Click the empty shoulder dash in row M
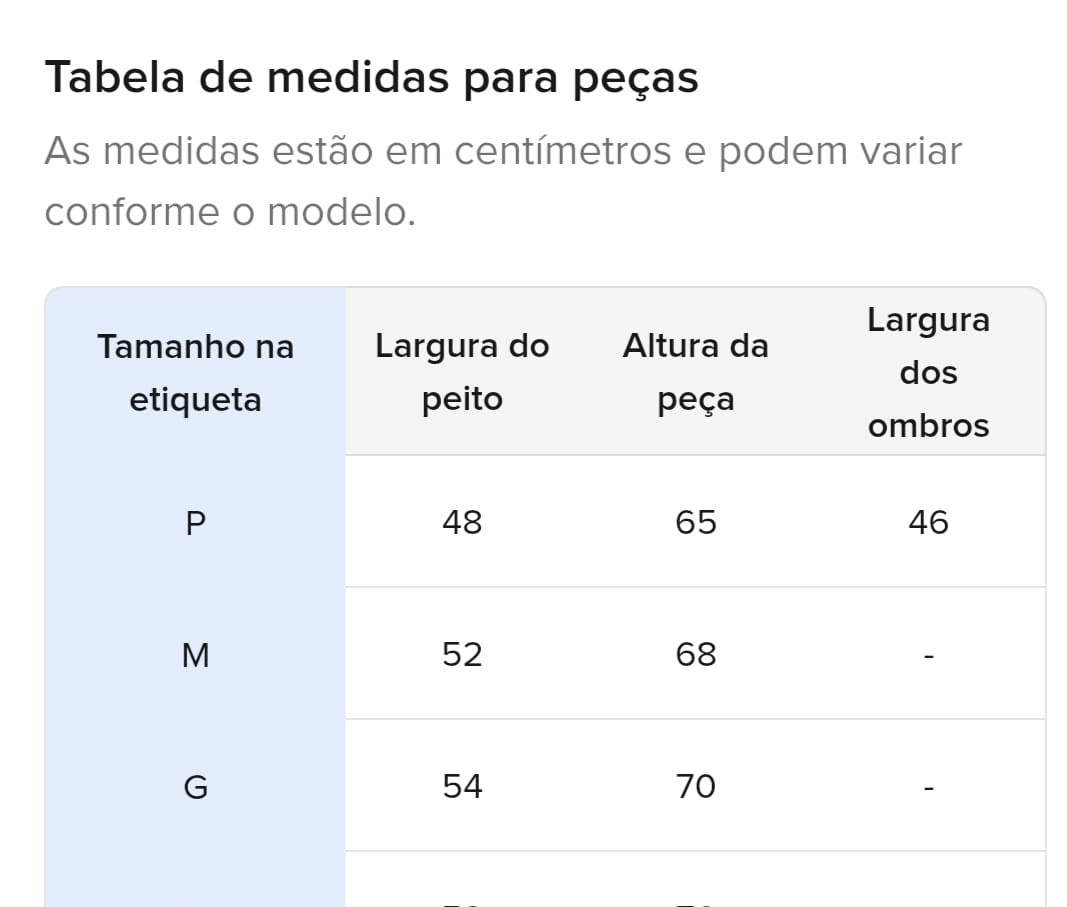Screen dimensions: 1067x907 [x=928, y=657]
